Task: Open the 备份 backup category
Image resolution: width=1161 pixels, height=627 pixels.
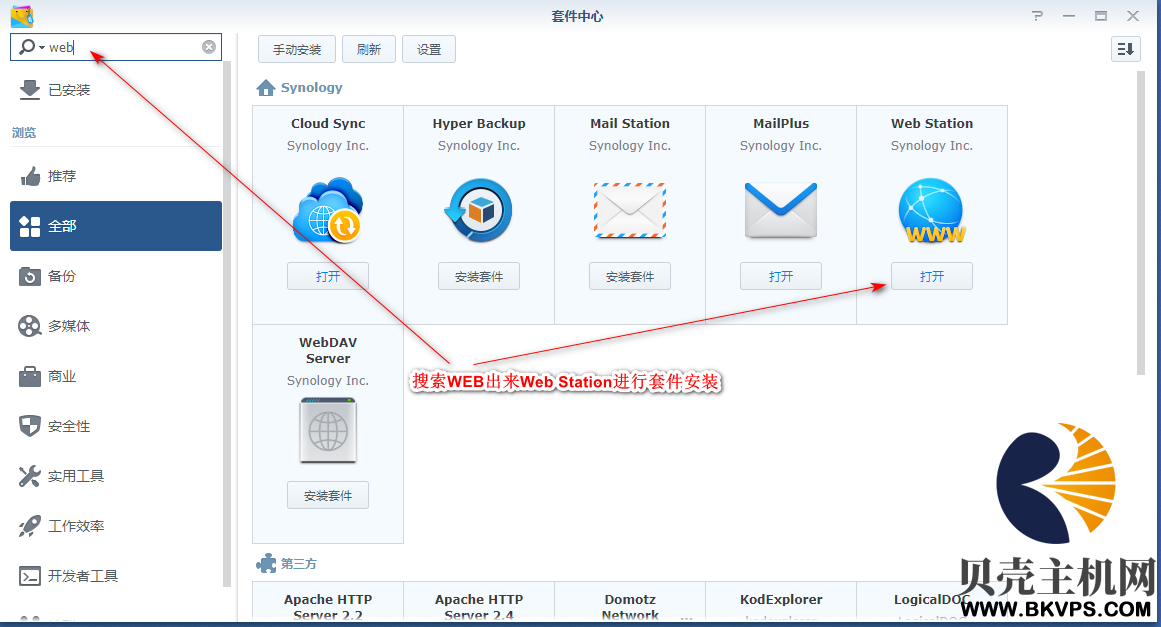Action: pos(116,276)
